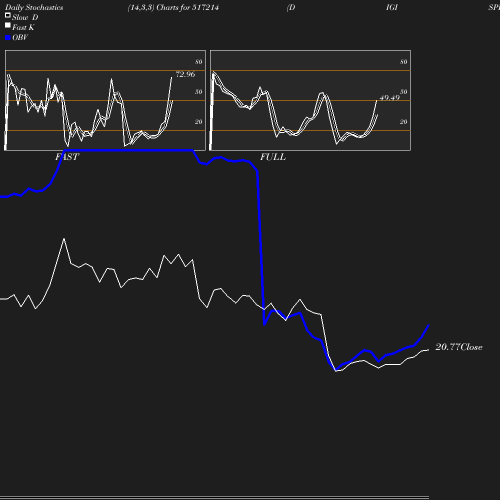Open the FULL stochastics chart panel
The width and height of the screenshot is (500, 500).
(x=310, y=100)
